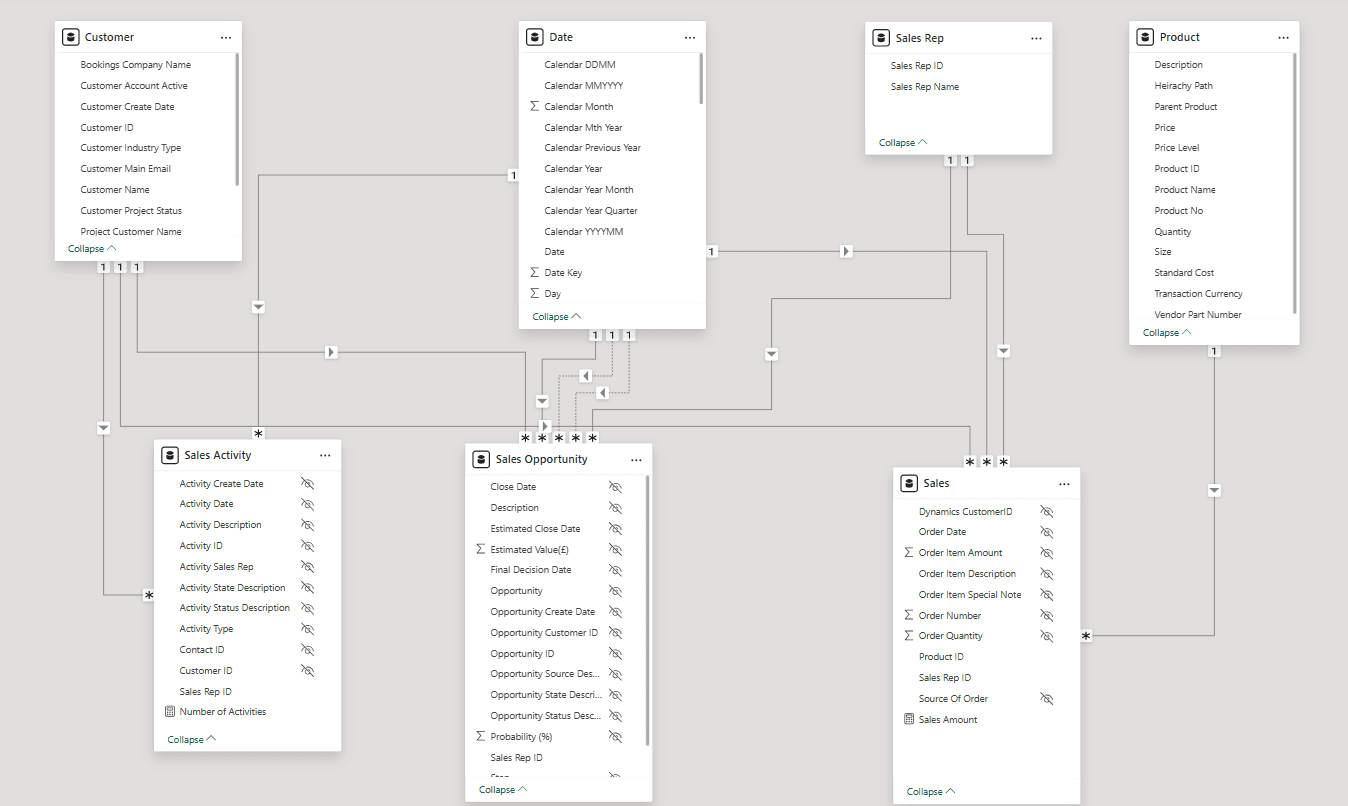Screen dimensions: 1348x806
Task: Collapse the Sales Rep table card
Action: 903,142
